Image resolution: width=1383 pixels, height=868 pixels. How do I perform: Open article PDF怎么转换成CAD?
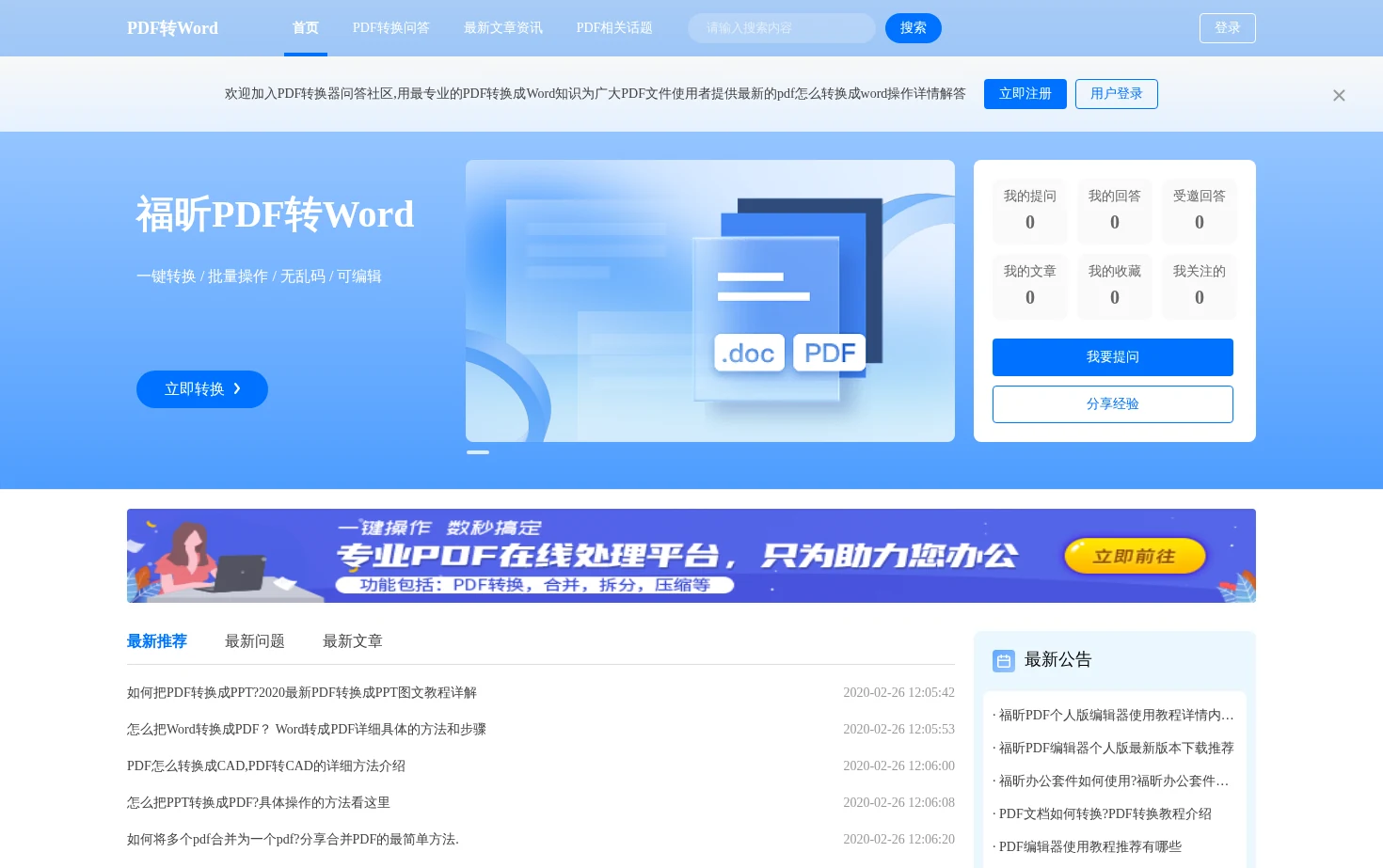[x=266, y=766]
